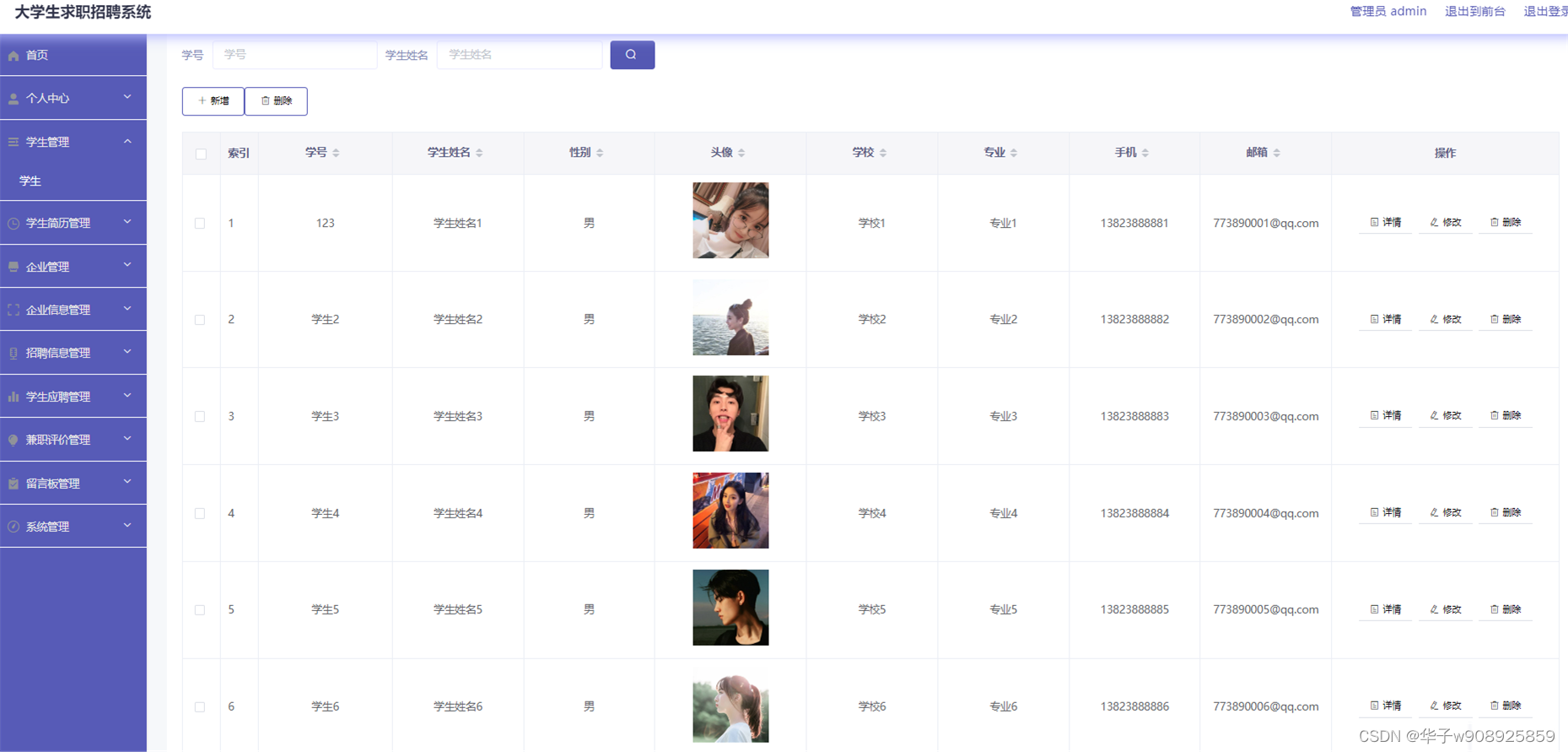This screenshot has width=1568, height=752.
Task: Sort by 邮箱 column arrows
Action: coord(1277,153)
